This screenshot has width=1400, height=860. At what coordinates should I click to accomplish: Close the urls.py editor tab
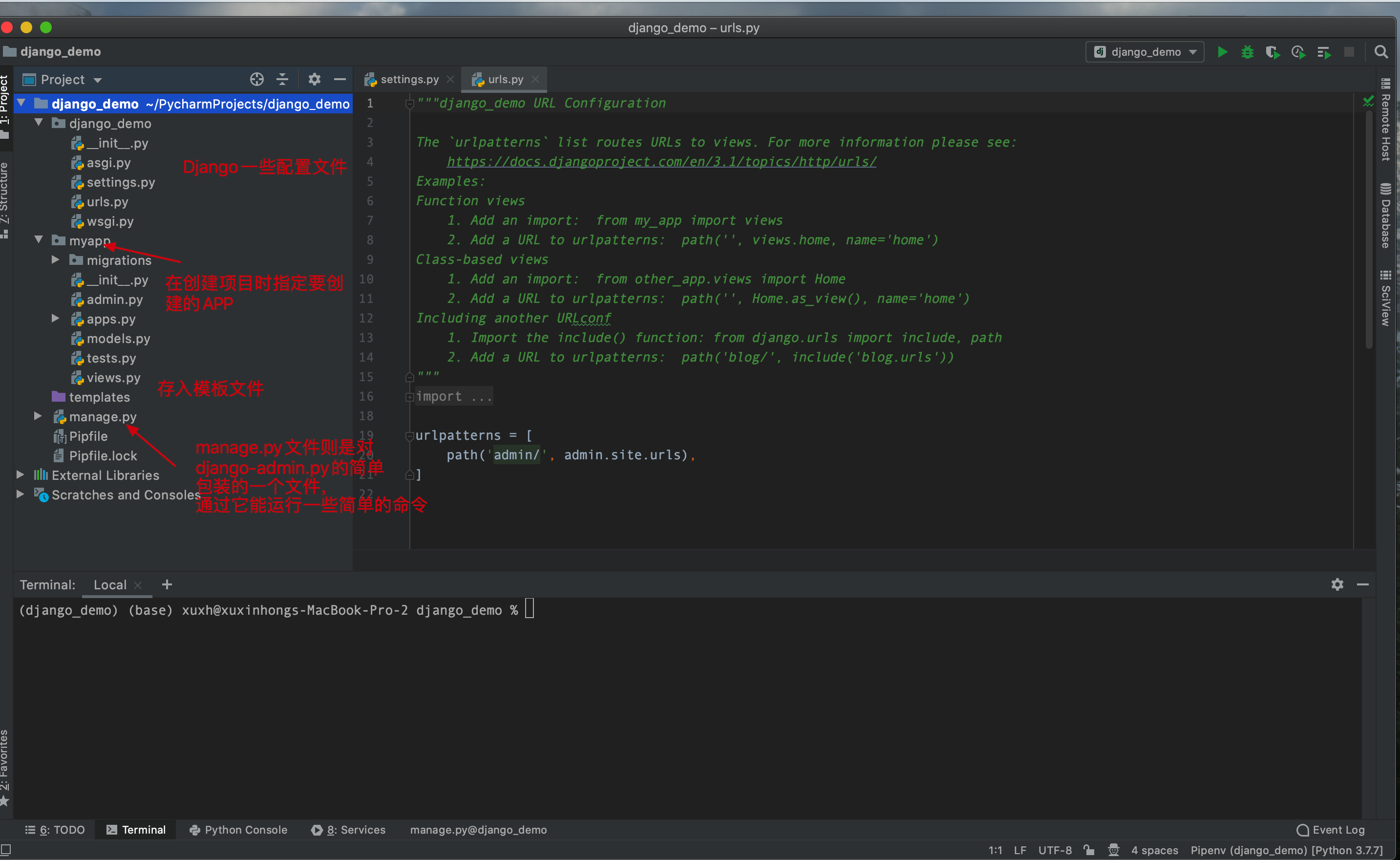(535, 79)
